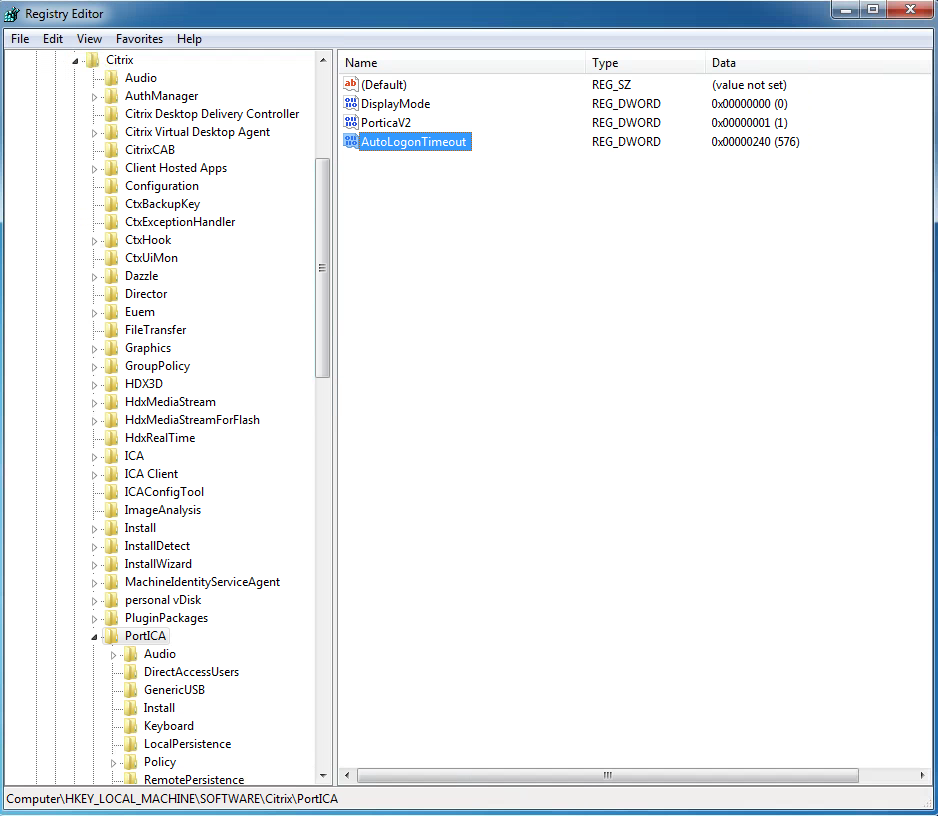Click the CtxHook folder icon
The width and height of the screenshot is (938, 816).
111,240
